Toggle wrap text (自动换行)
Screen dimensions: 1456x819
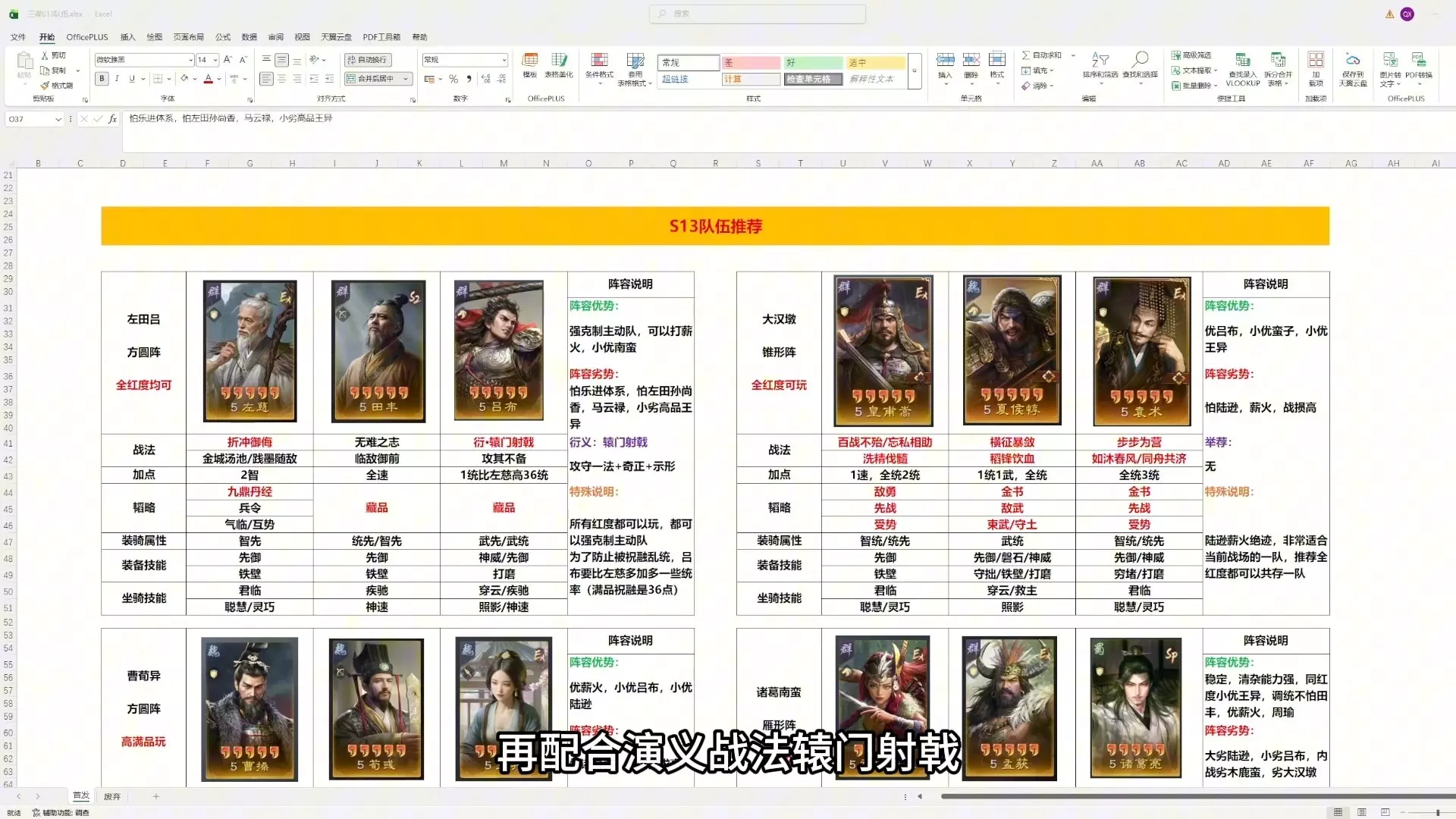click(x=368, y=59)
